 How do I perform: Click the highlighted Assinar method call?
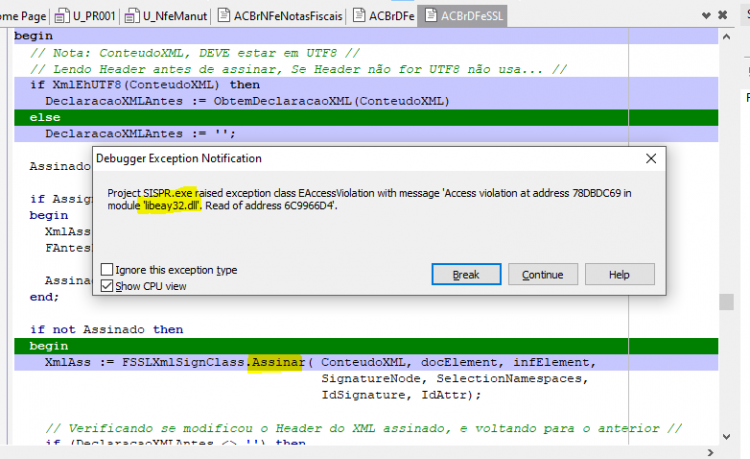click(278, 362)
